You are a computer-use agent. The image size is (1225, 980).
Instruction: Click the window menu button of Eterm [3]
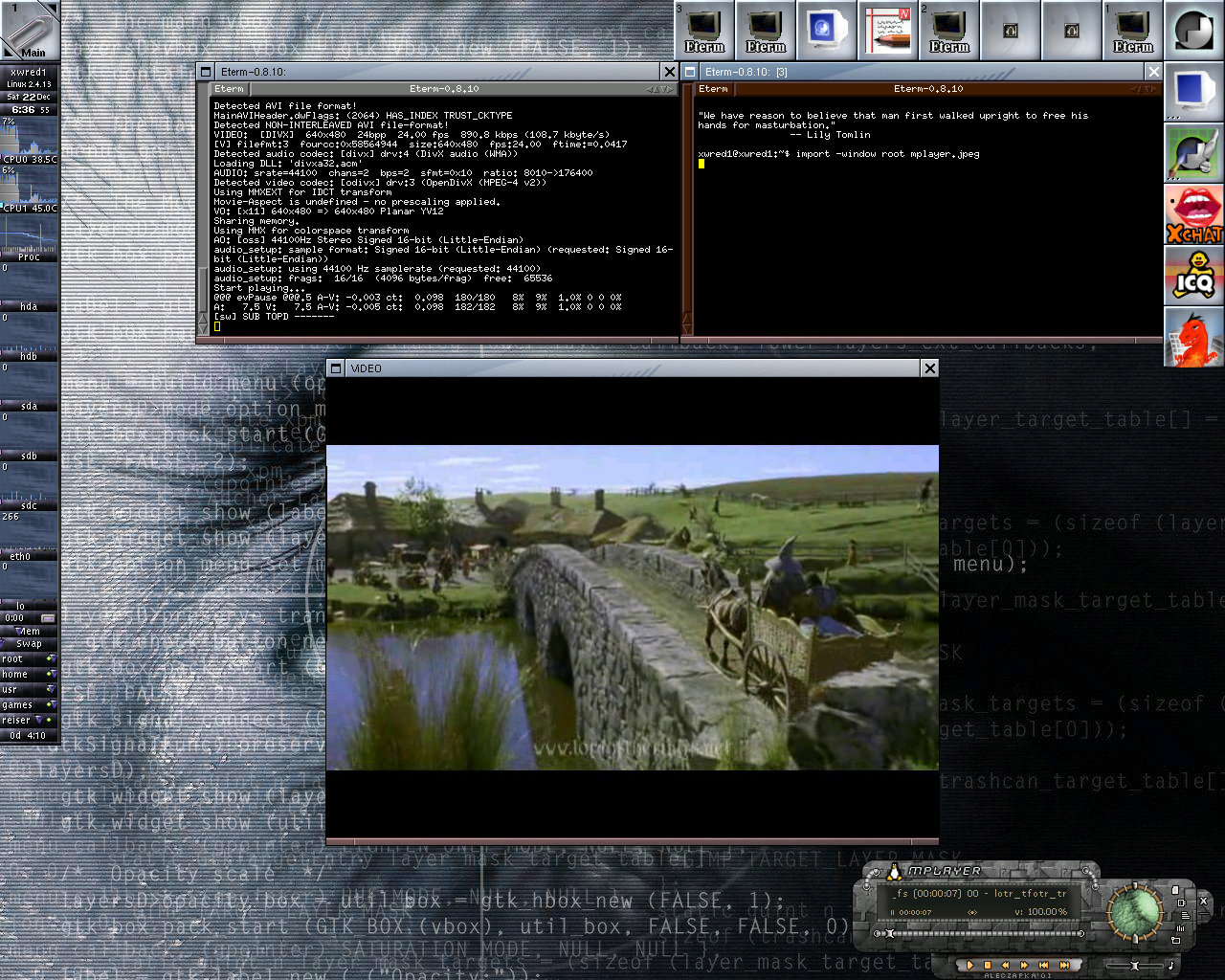[690, 72]
